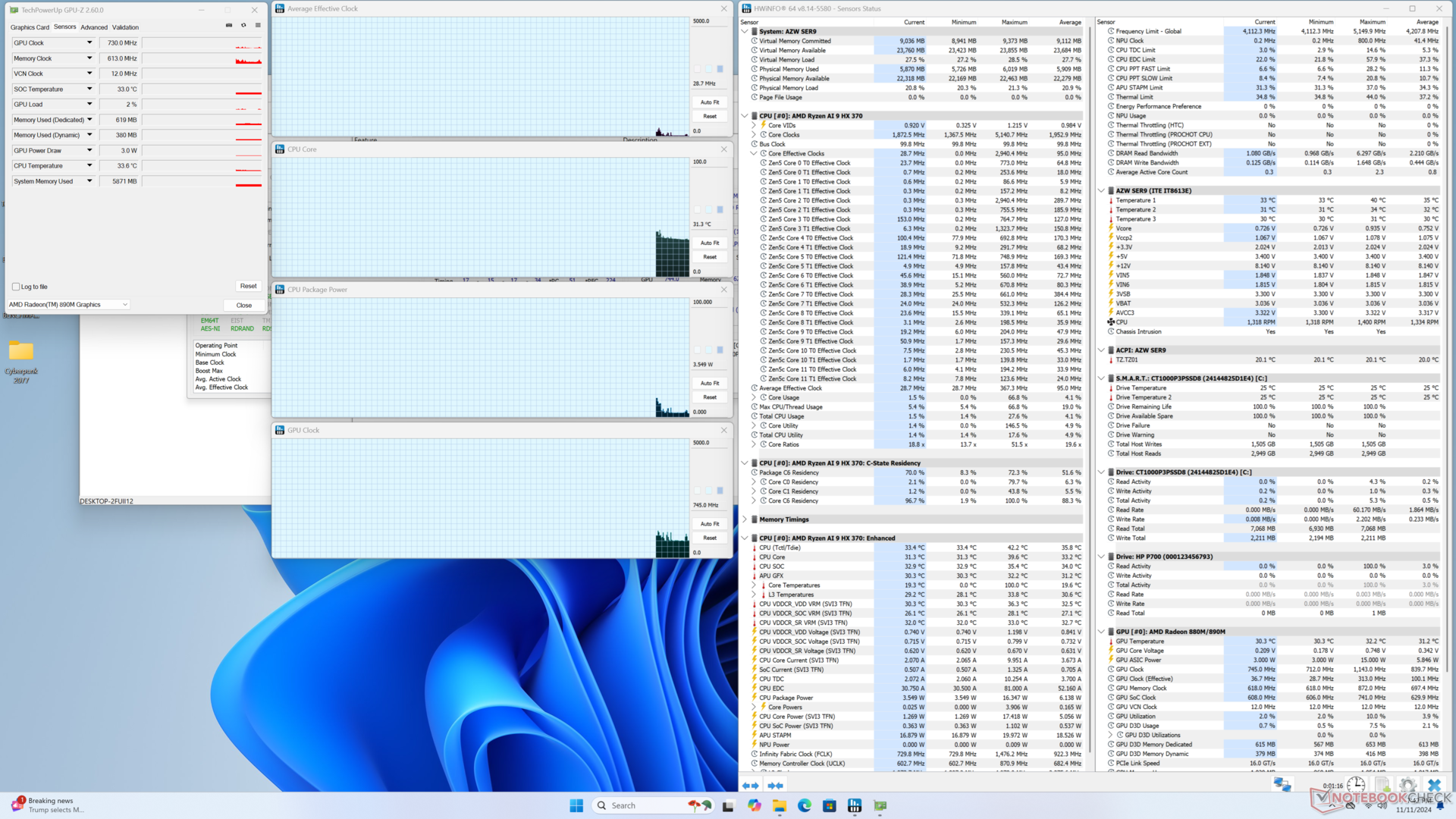Open the Advanced tab in GPU-Z
Screen dimensions: 1456x819
[94, 27]
